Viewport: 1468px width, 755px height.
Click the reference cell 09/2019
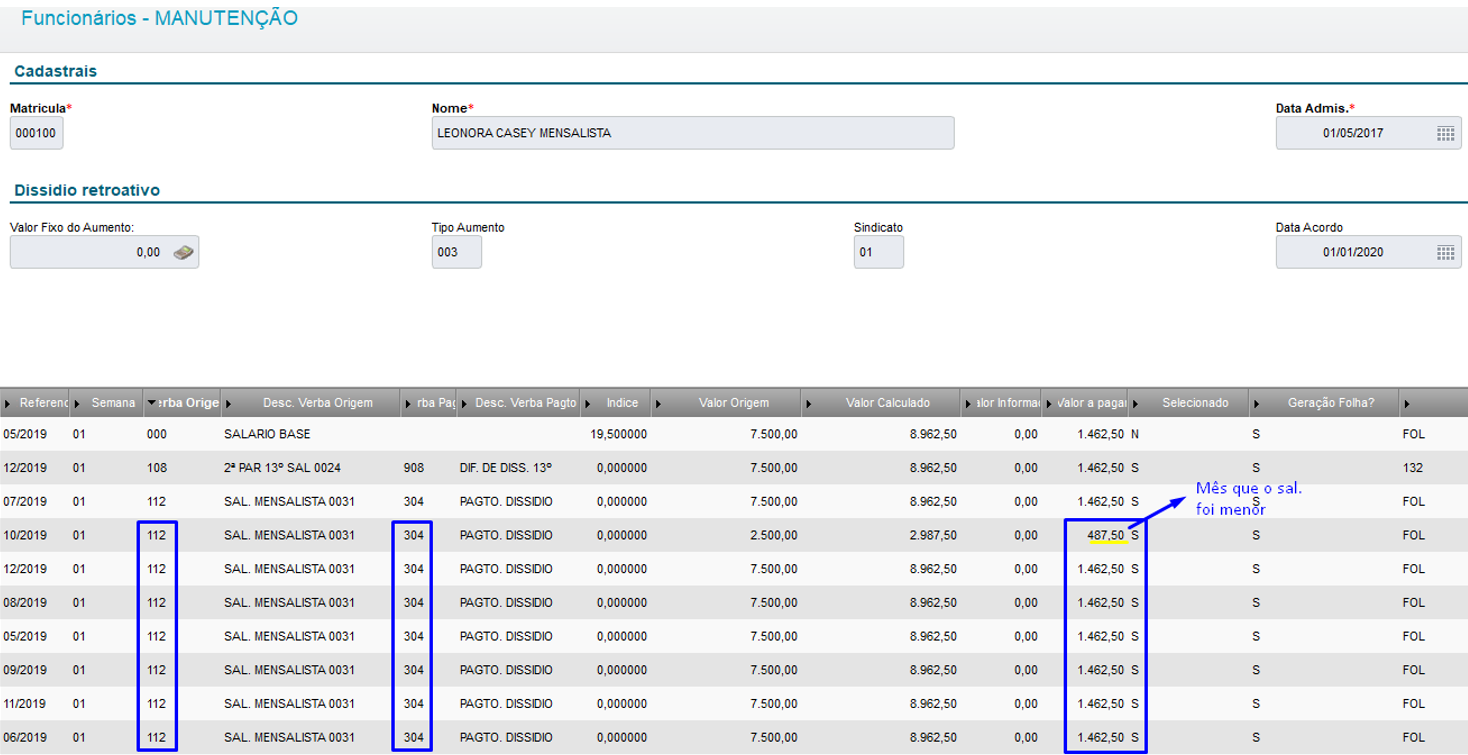(26, 670)
